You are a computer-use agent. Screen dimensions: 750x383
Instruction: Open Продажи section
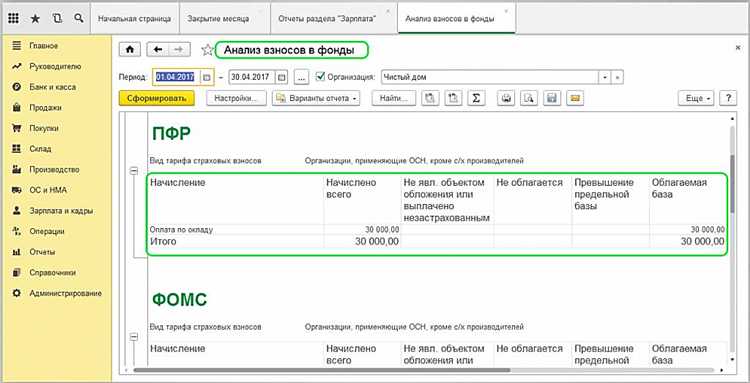(45, 108)
